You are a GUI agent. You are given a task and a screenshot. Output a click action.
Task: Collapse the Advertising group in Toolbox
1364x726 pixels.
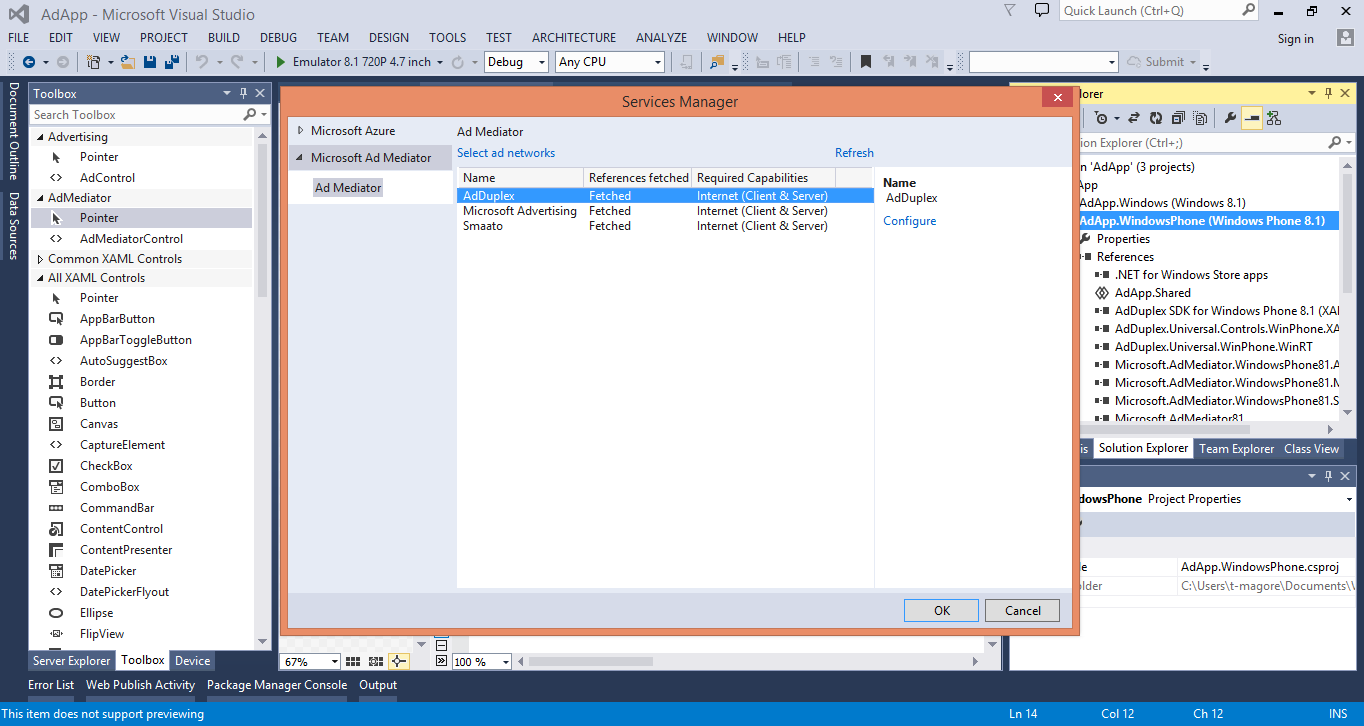40,137
